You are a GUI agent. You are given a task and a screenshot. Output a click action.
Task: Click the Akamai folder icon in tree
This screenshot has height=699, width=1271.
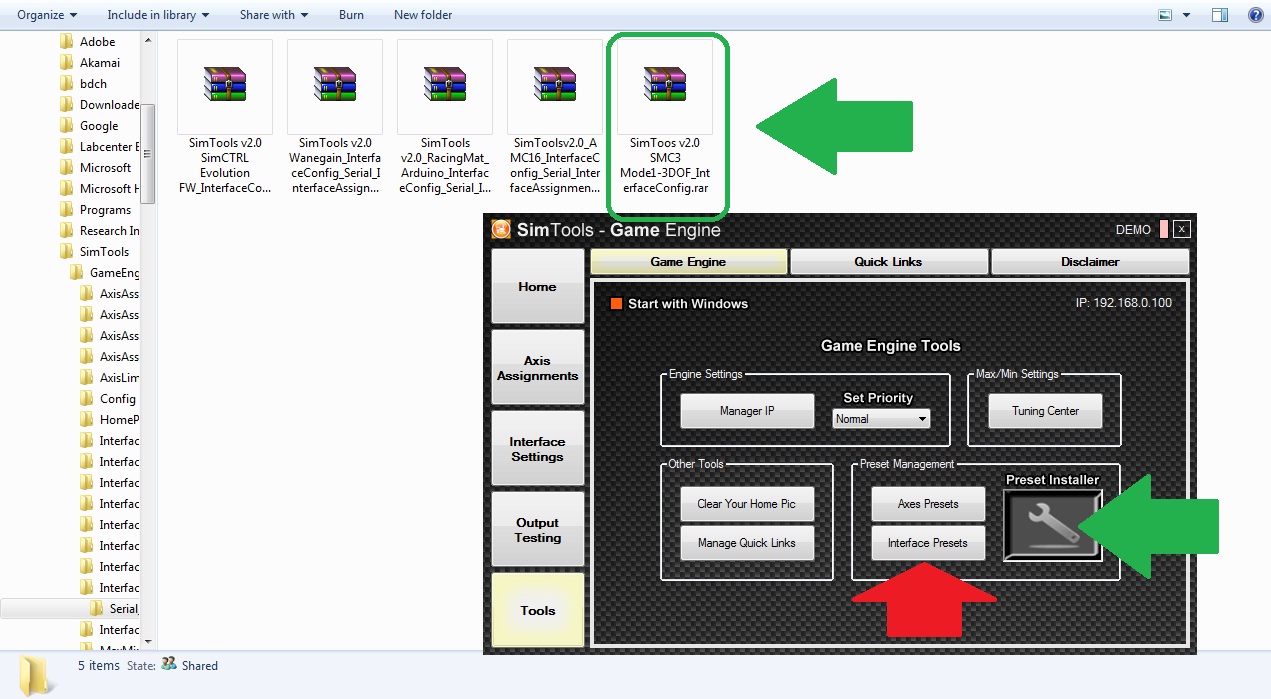point(67,63)
